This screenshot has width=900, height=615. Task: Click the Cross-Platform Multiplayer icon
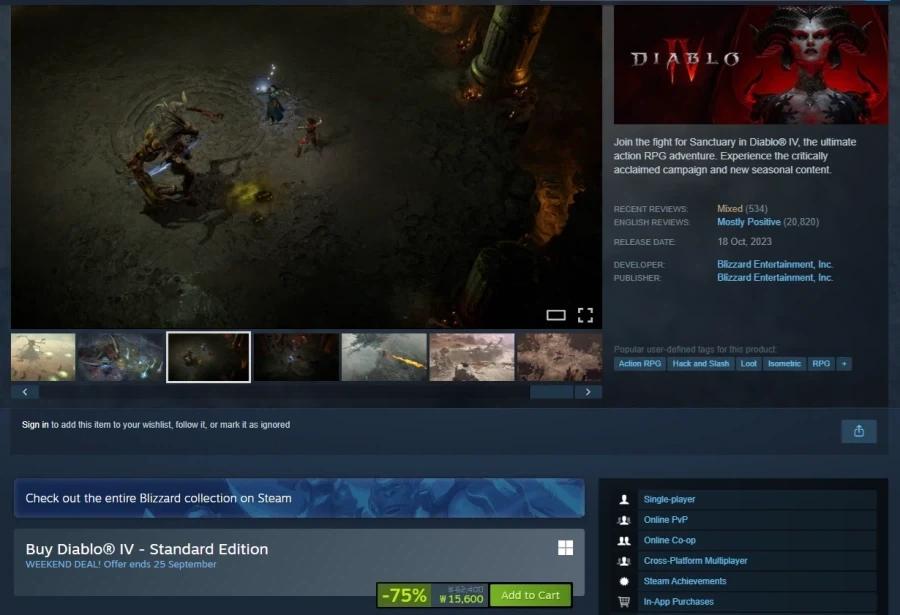coord(624,561)
